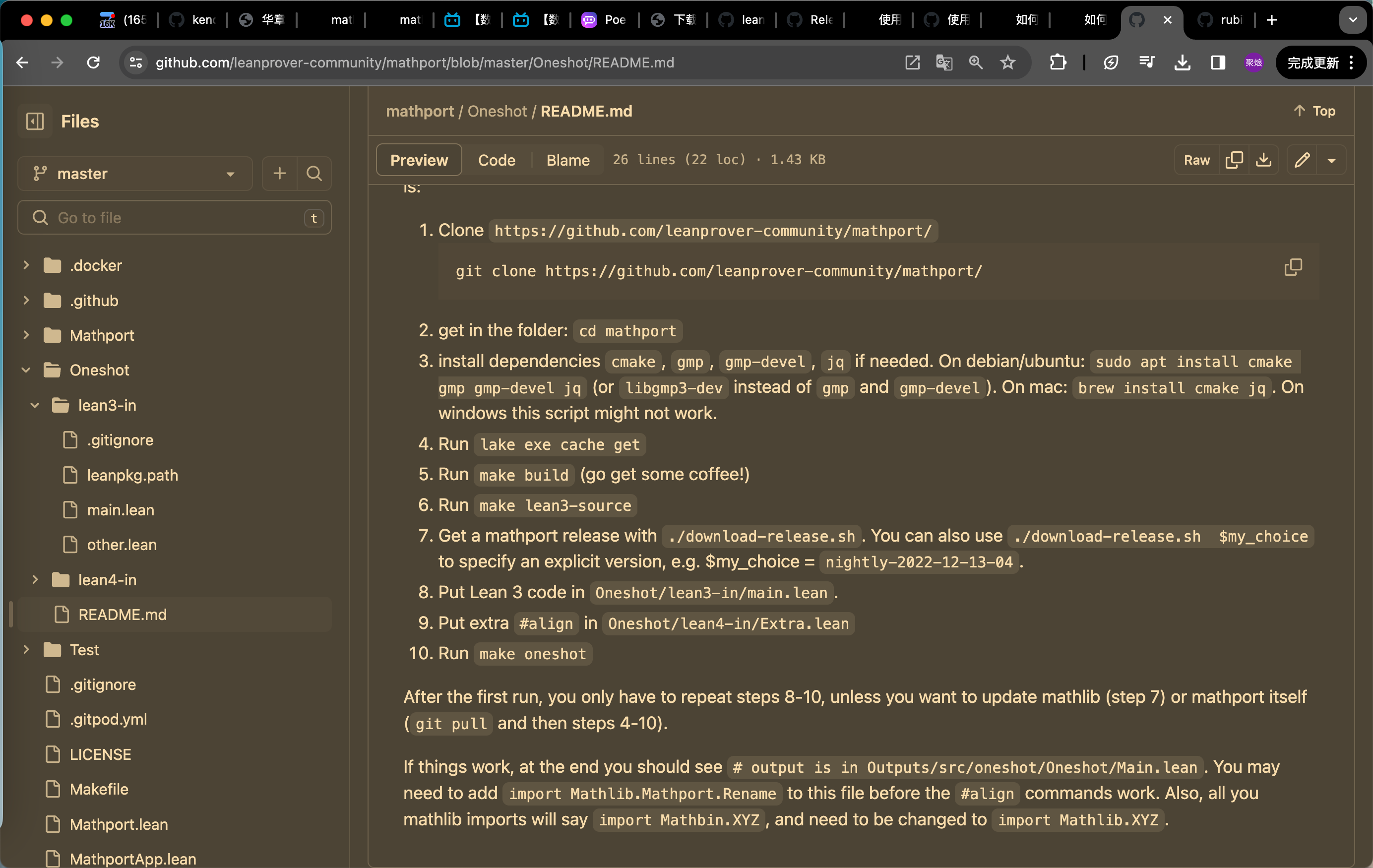This screenshot has width=1373, height=868.
Task: Jump to Top of the file
Action: point(1314,111)
